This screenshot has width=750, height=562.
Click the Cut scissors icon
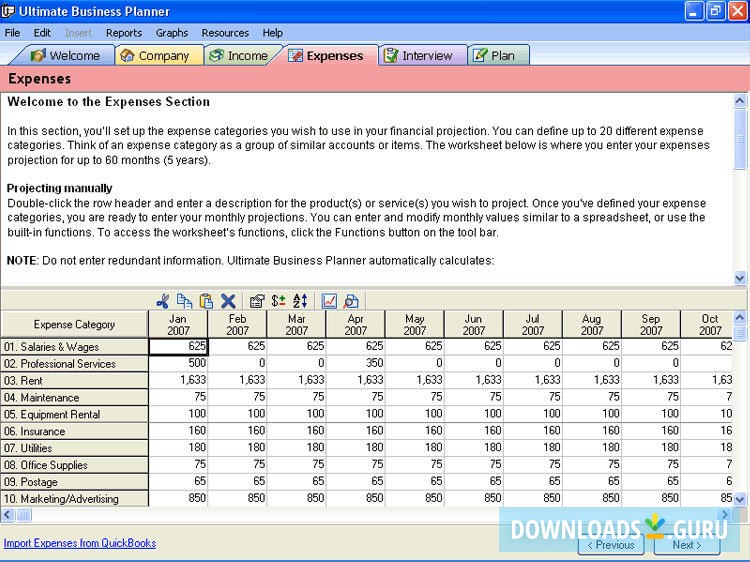coord(163,301)
